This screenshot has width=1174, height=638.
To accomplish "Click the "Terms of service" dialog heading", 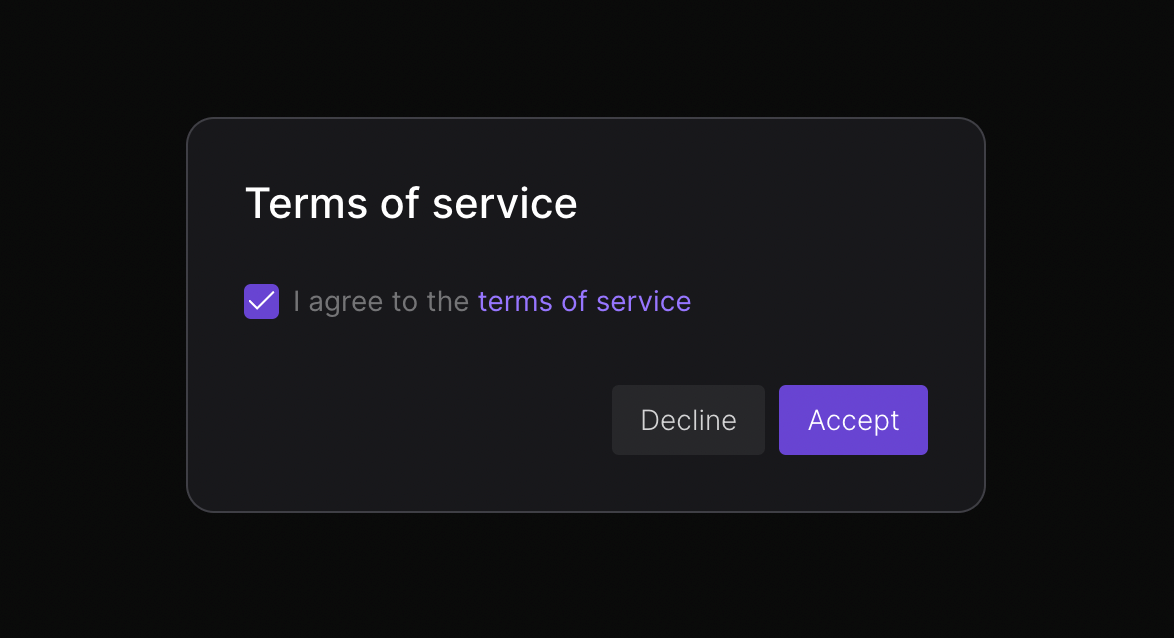I will click(411, 203).
